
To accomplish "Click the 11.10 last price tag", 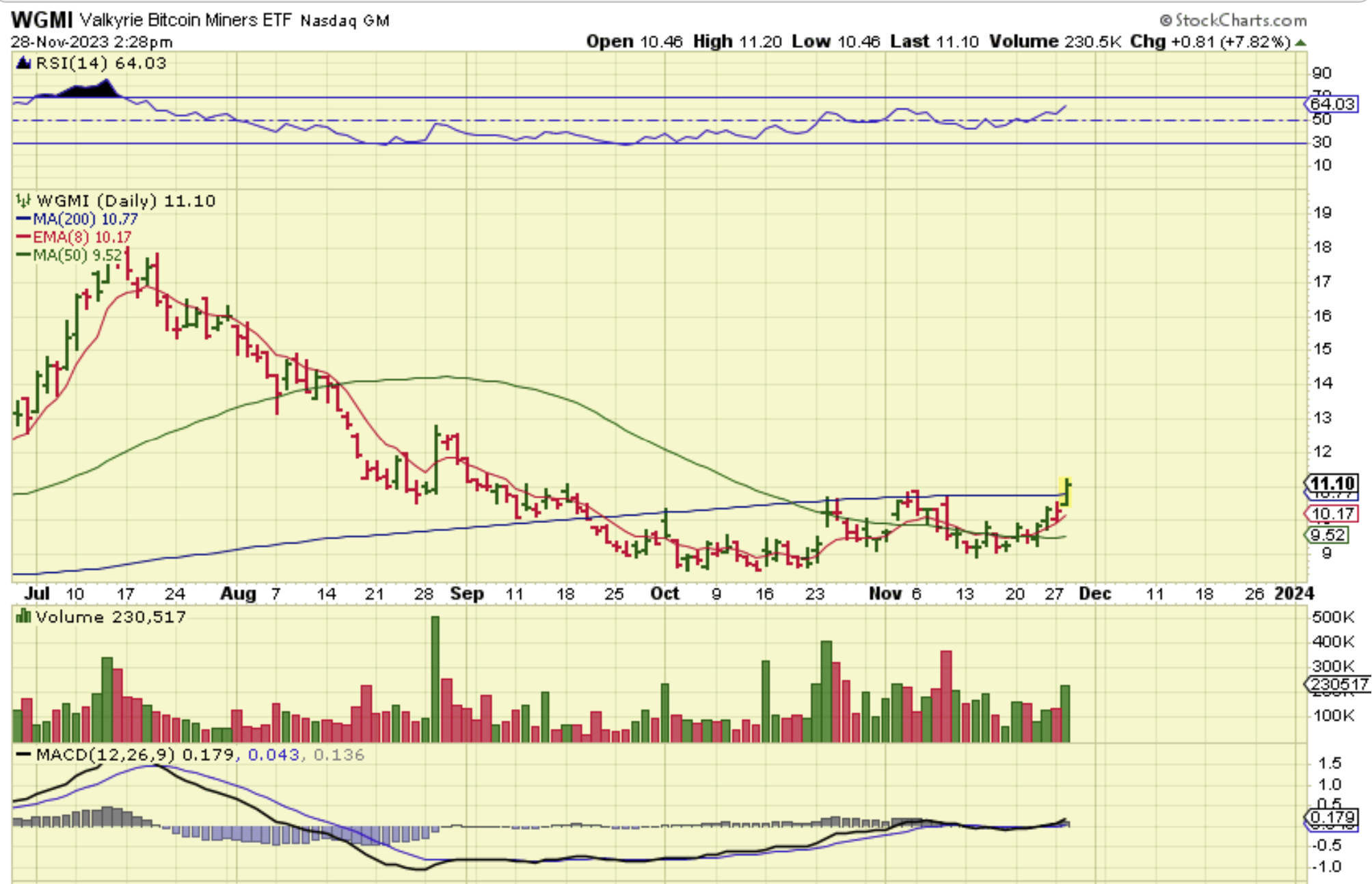I will click(x=1332, y=483).
